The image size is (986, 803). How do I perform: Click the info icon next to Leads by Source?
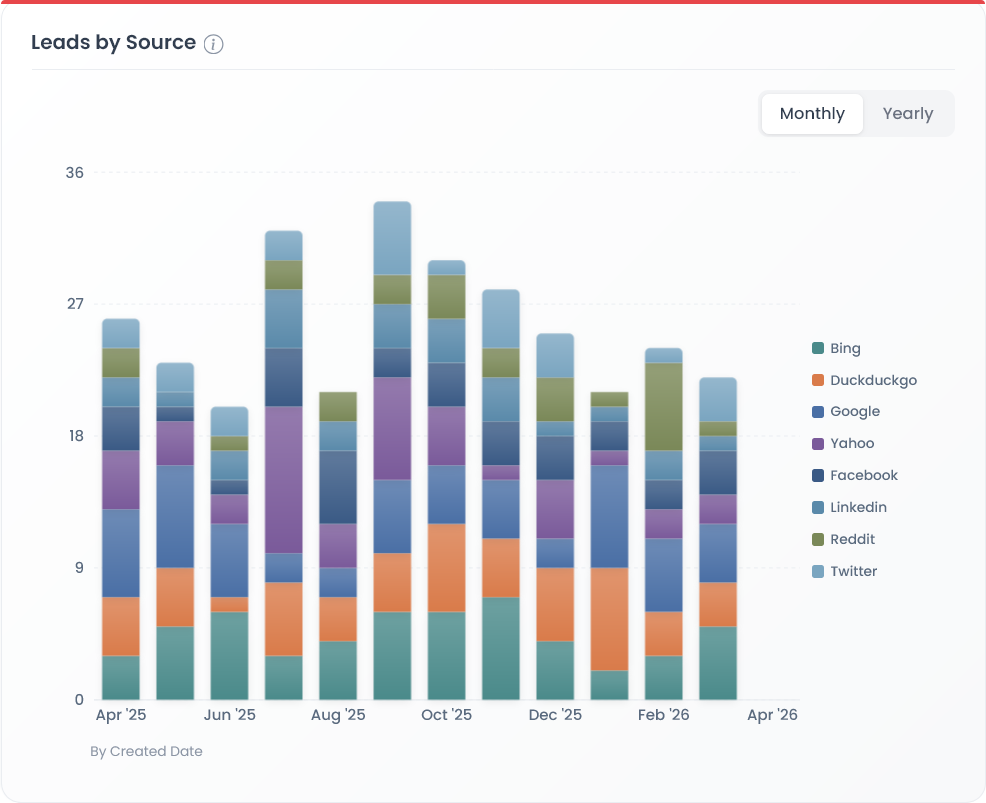pos(215,43)
